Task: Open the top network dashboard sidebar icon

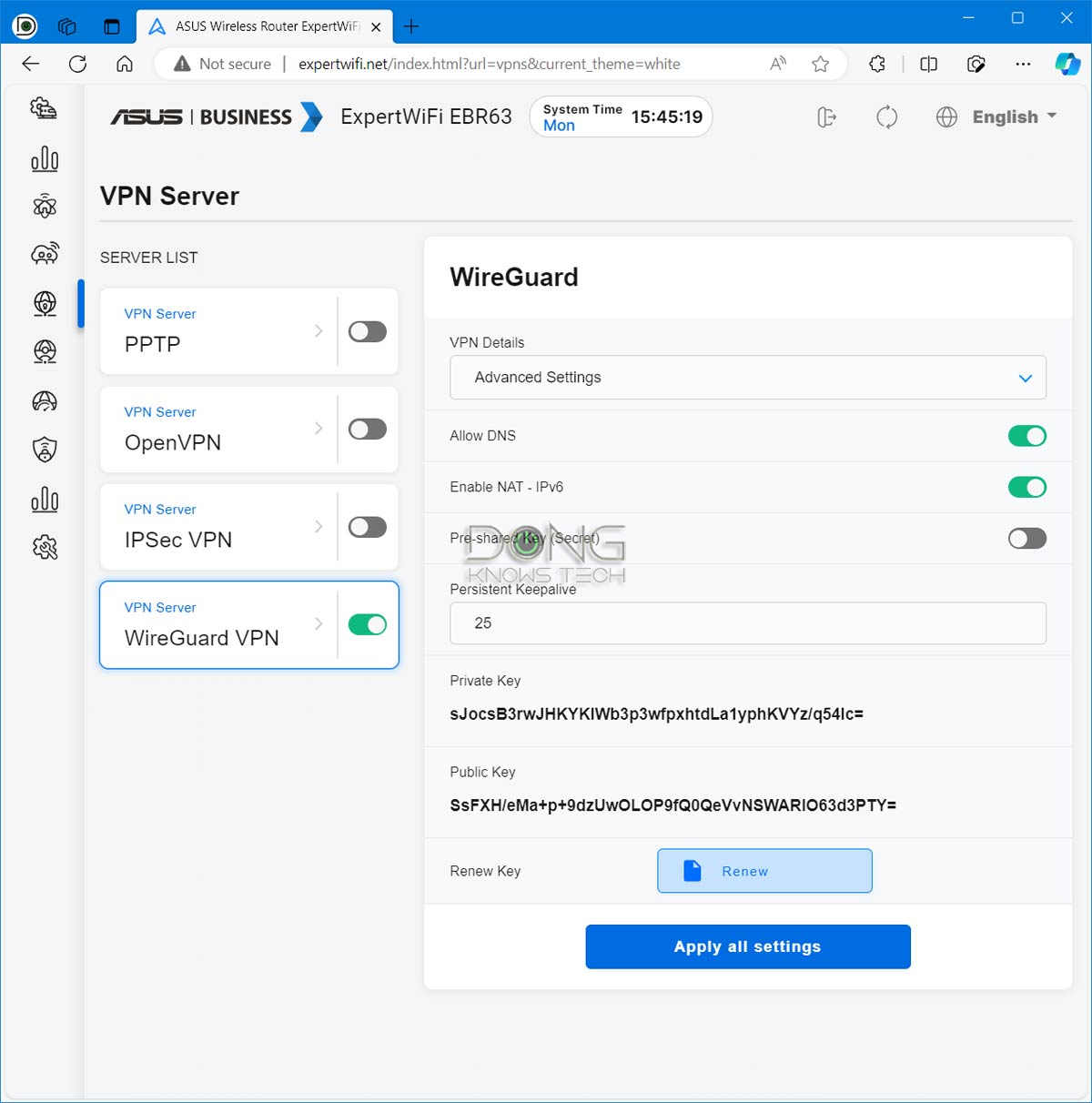Action: tap(44, 108)
